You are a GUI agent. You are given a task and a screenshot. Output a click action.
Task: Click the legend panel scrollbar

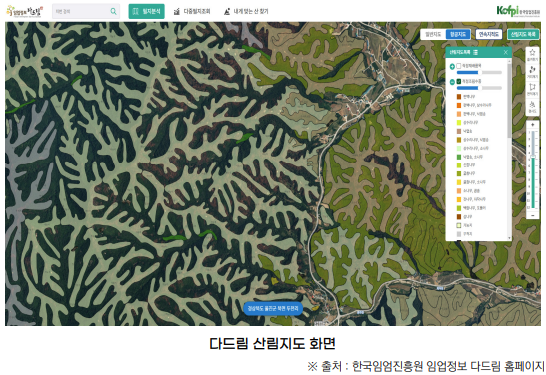509,101
